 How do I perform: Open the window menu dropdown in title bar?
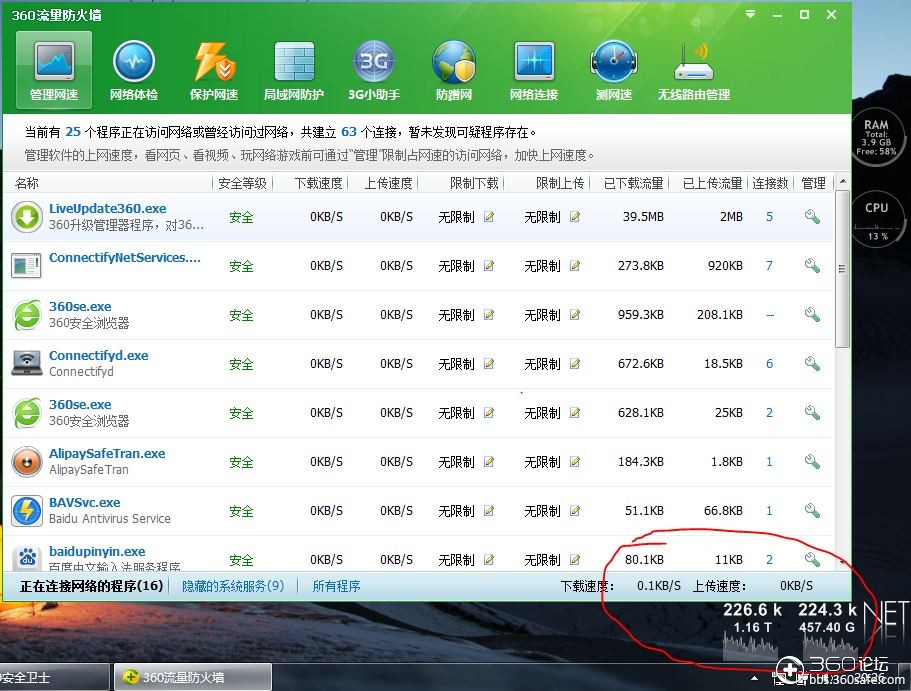(751, 15)
